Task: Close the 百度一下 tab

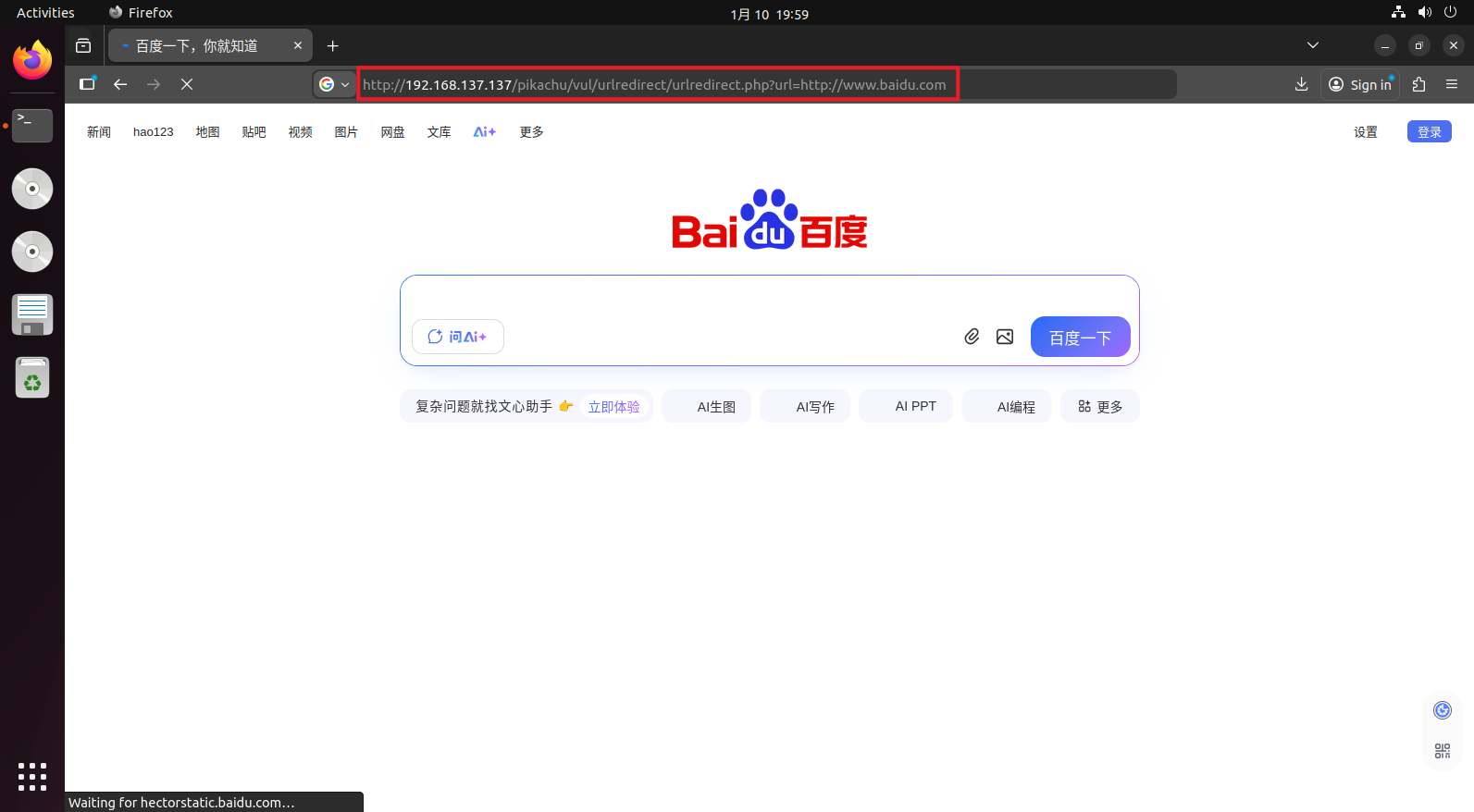Action: [x=298, y=45]
